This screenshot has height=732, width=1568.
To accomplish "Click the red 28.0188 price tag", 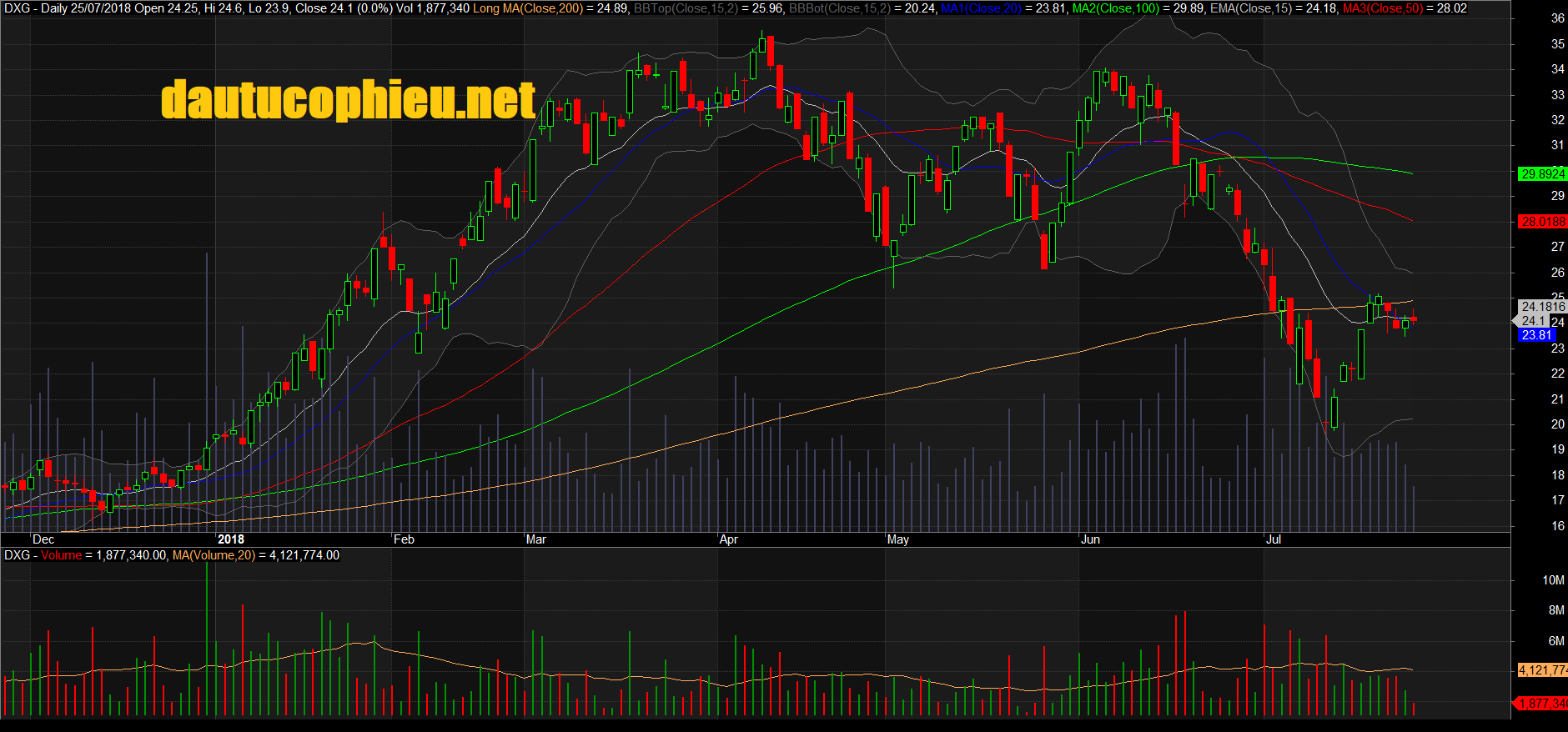I will pyautogui.click(x=1542, y=221).
